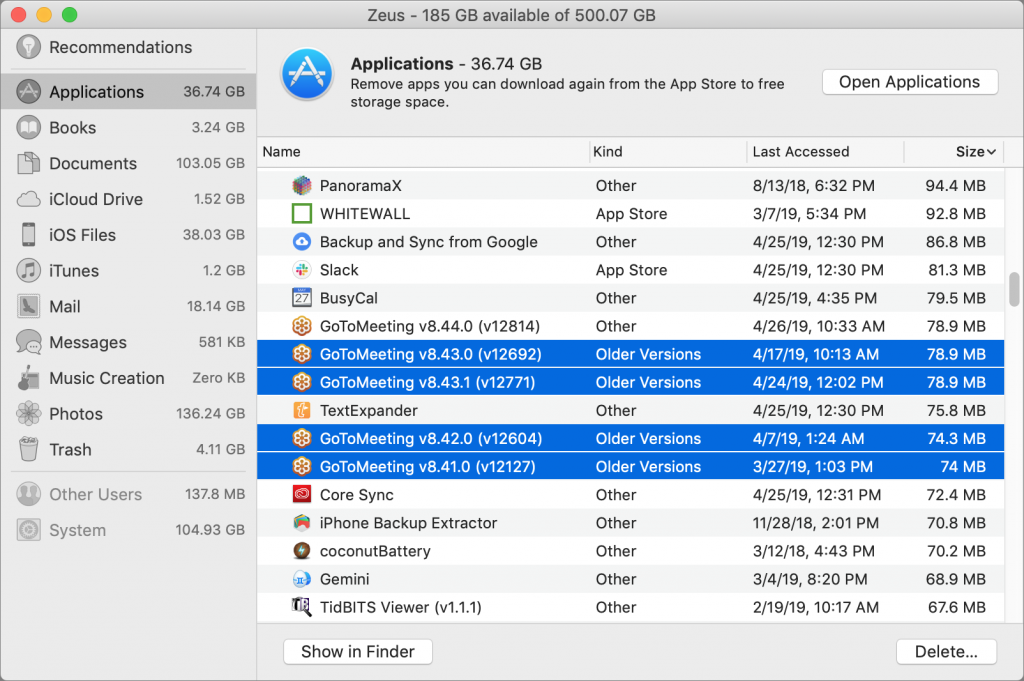Image resolution: width=1024 pixels, height=681 pixels.
Task: Click the vertical scrollbar thumb
Action: pyautogui.click(x=1014, y=289)
